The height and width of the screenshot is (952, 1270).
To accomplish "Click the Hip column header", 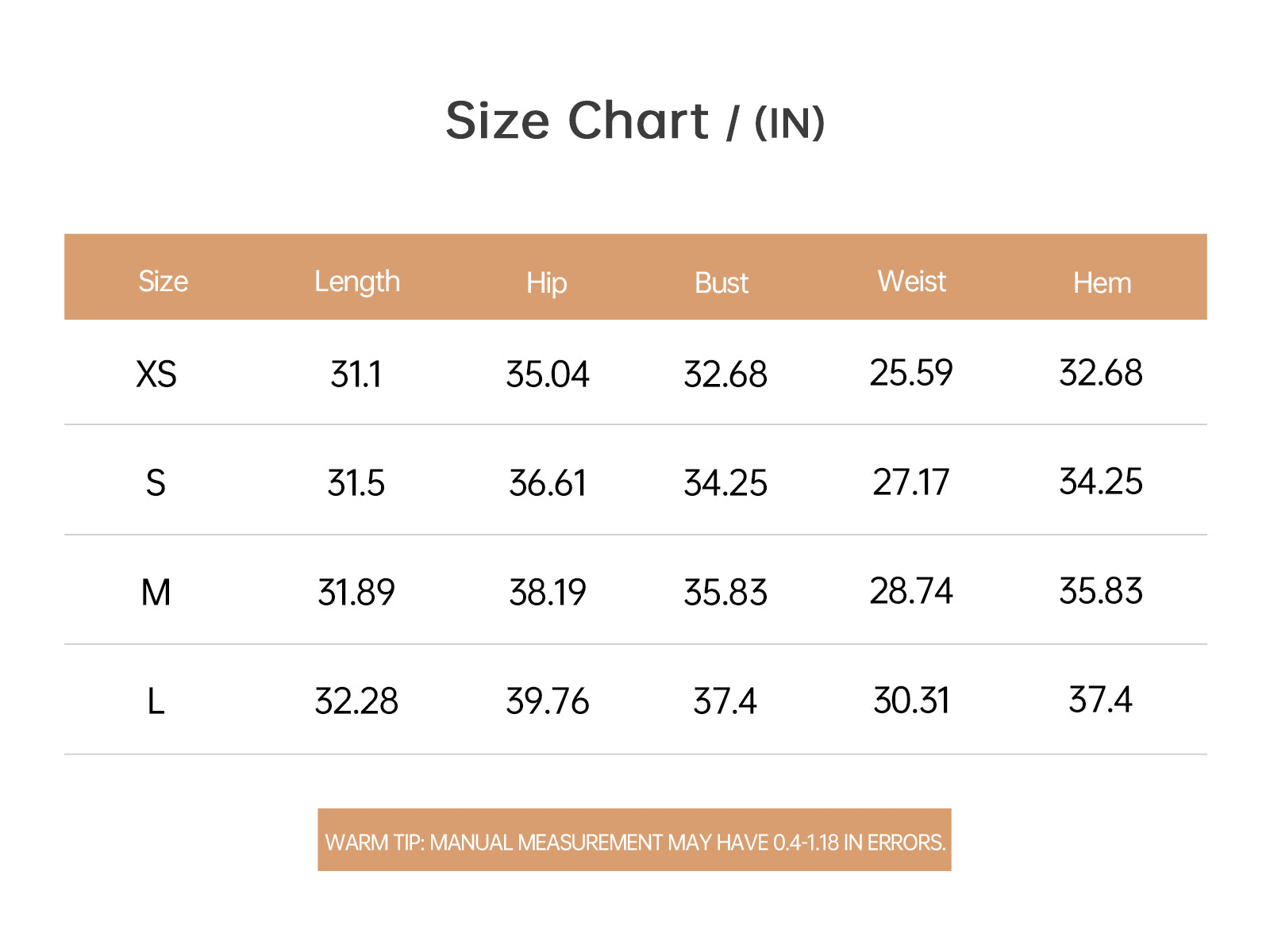I will 547,283.
